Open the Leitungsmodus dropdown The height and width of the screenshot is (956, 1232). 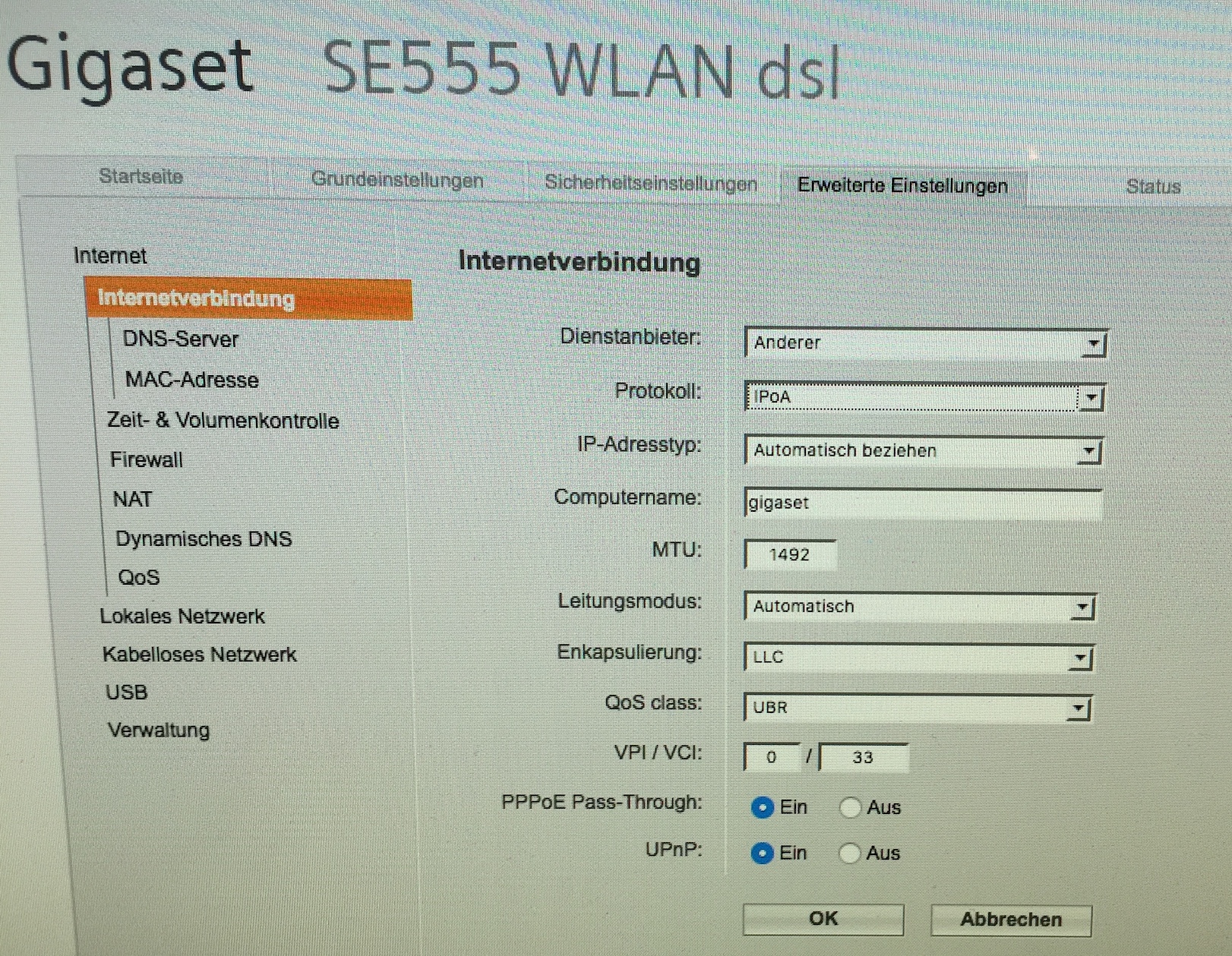(920, 607)
